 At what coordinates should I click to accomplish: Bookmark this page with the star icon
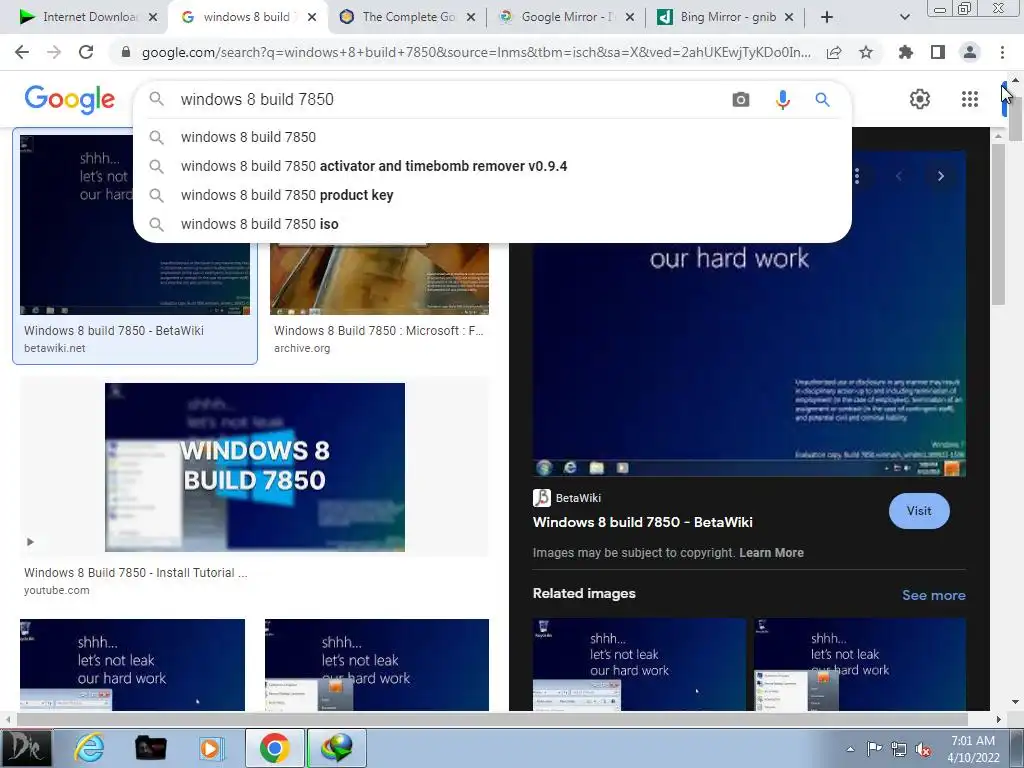click(866, 52)
